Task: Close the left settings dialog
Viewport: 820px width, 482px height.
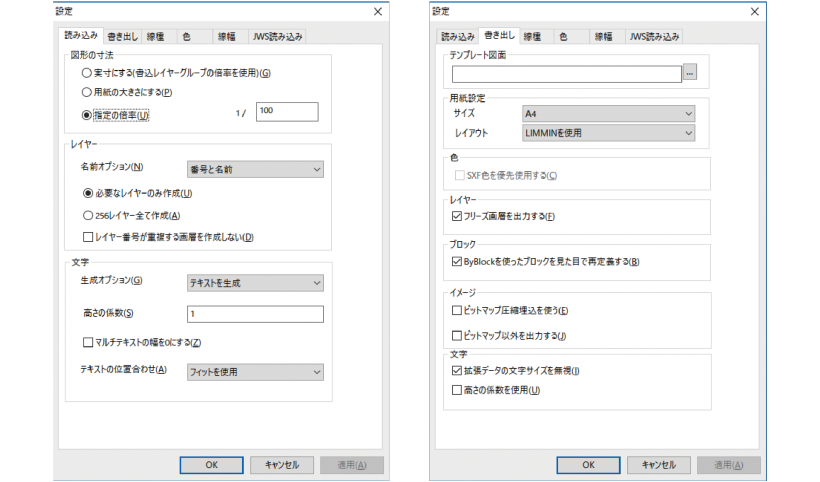Action: tap(378, 12)
